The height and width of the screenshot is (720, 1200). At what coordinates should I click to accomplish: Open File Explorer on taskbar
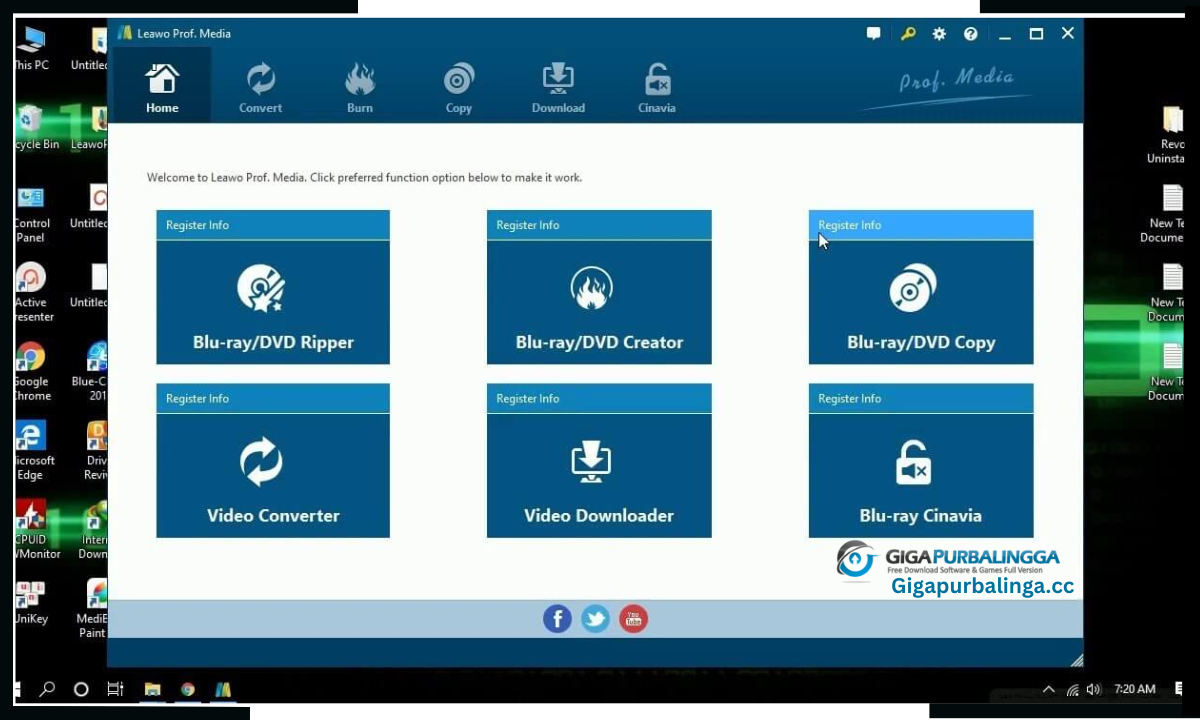[x=152, y=689]
